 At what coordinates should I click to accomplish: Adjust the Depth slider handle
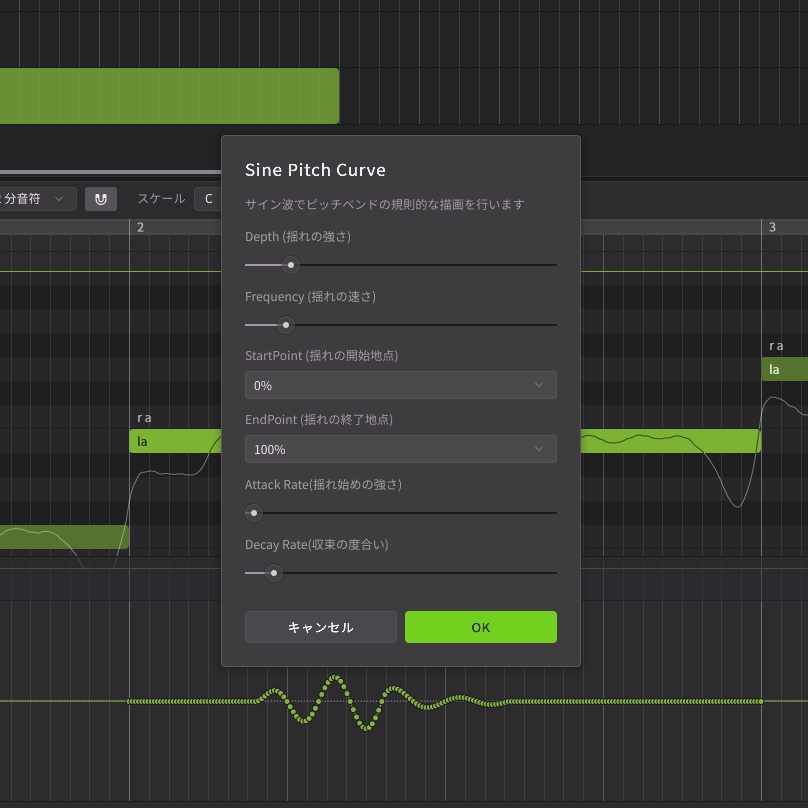(x=291, y=265)
